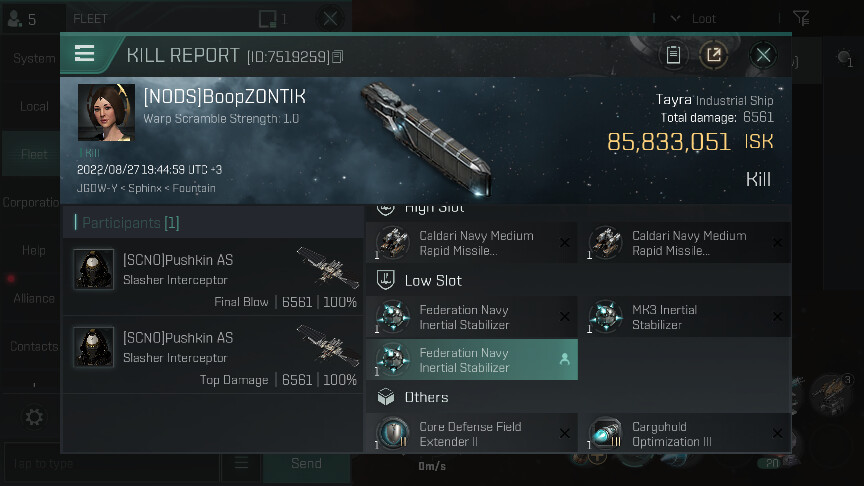Image resolution: width=864 pixels, height=486 pixels.
Task: Click the Others cube icon
Action: pyautogui.click(x=385, y=398)
